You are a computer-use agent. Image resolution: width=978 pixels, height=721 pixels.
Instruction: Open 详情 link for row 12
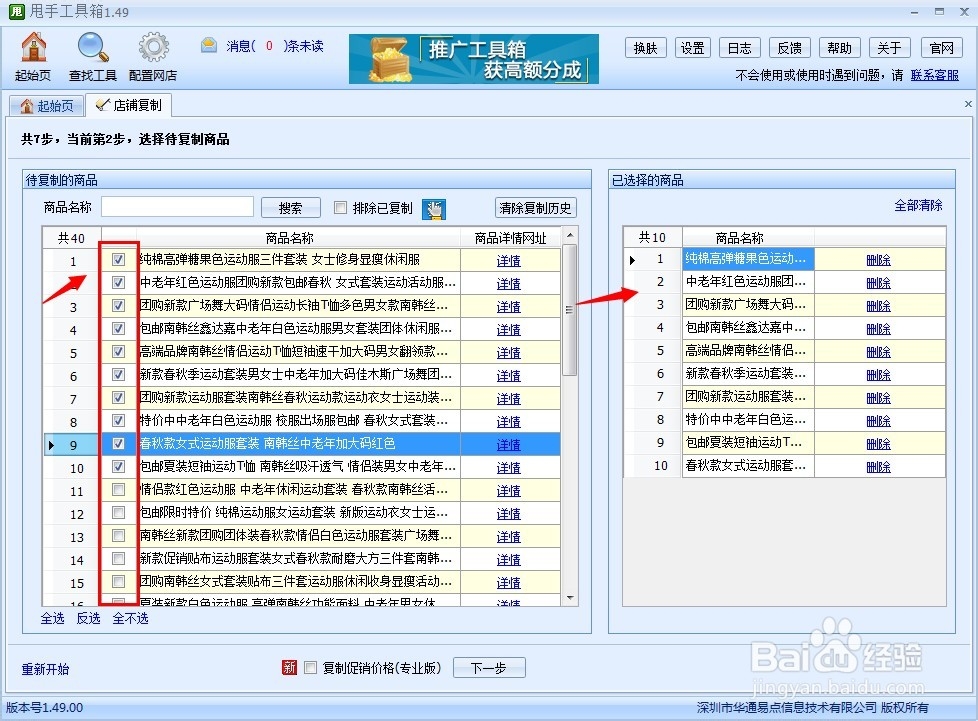508,514
